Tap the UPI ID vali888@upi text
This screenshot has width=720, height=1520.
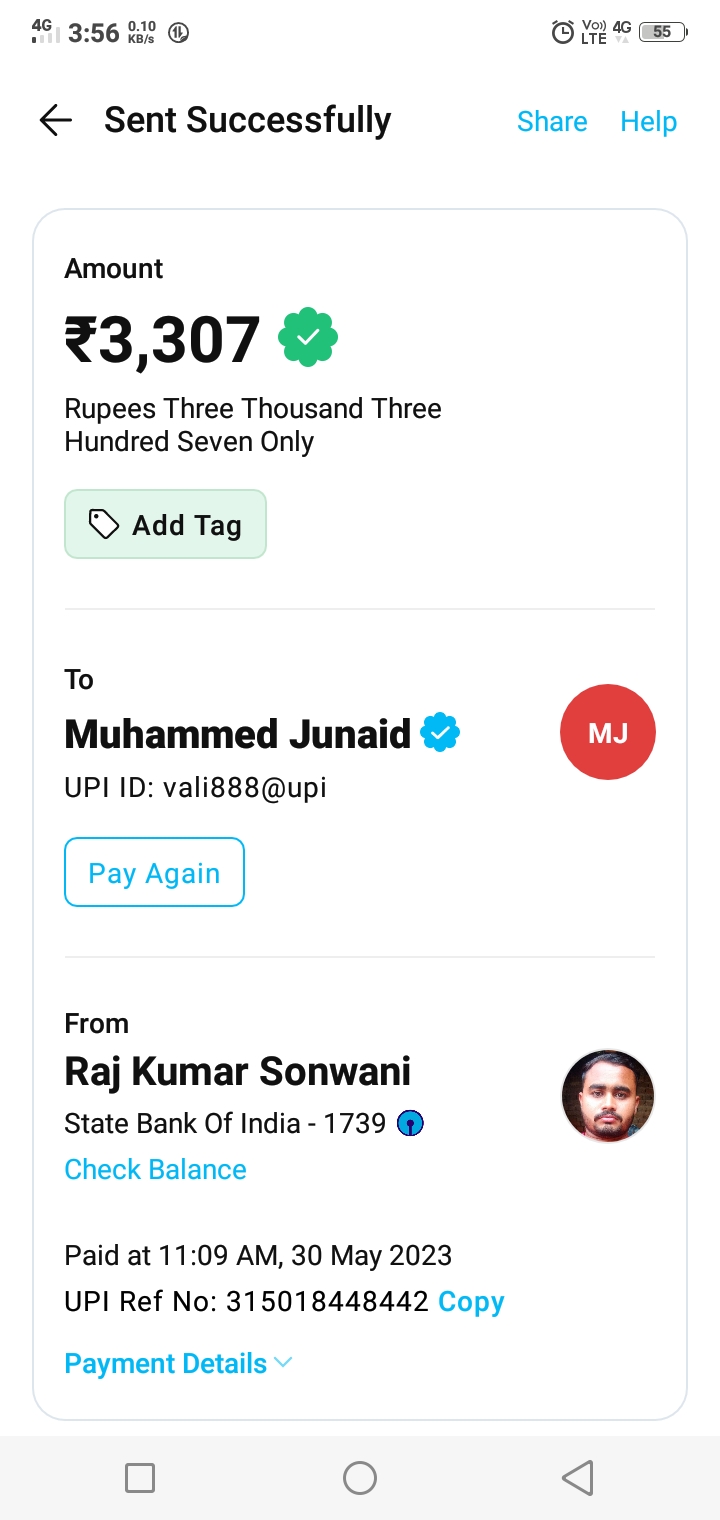196,788
